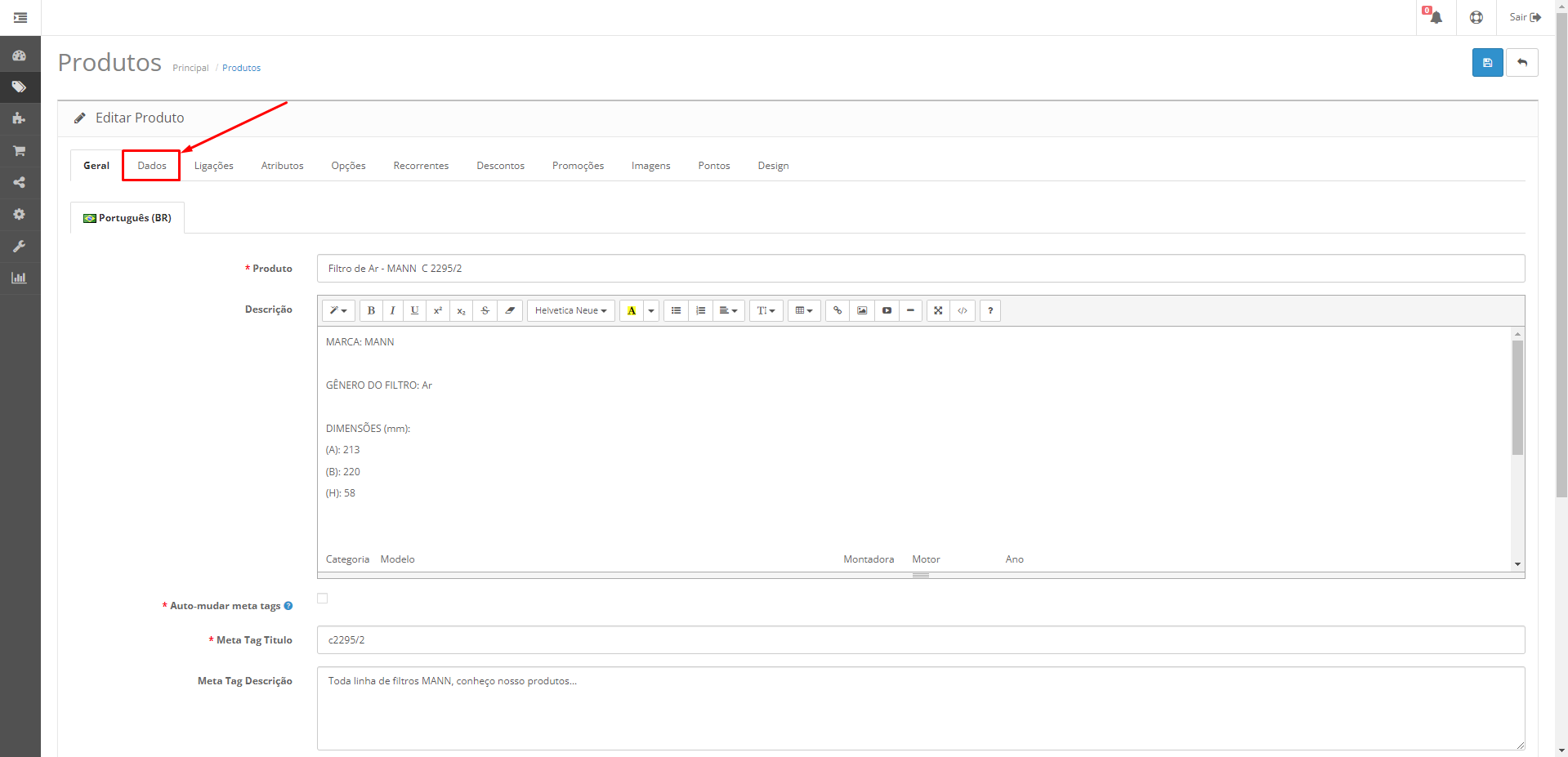Grab the editor resize handle bar
1568x757 pixels.
[921, 576]
